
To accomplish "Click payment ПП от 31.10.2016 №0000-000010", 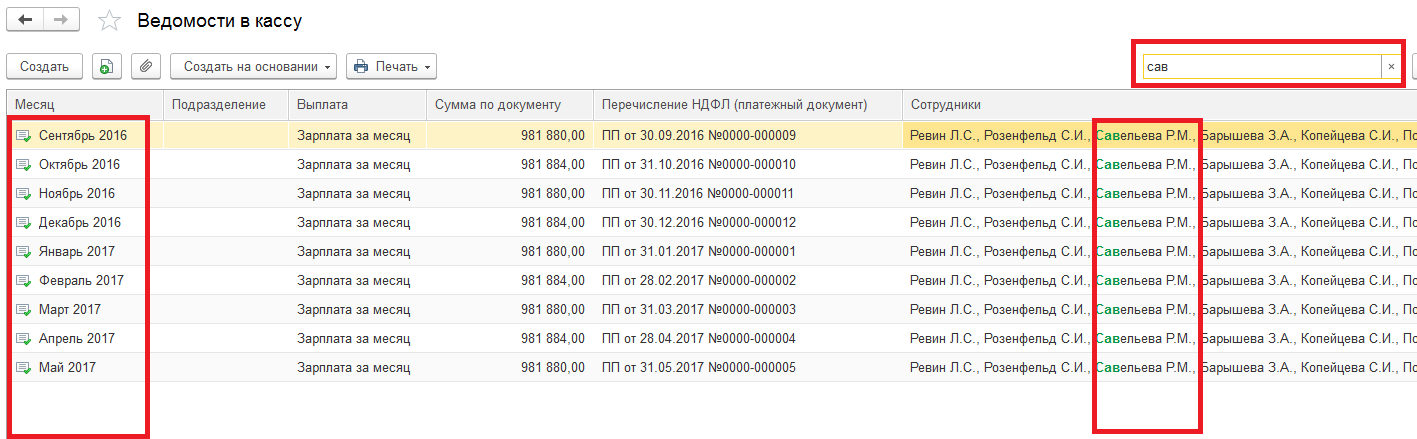I will [698, 164].
